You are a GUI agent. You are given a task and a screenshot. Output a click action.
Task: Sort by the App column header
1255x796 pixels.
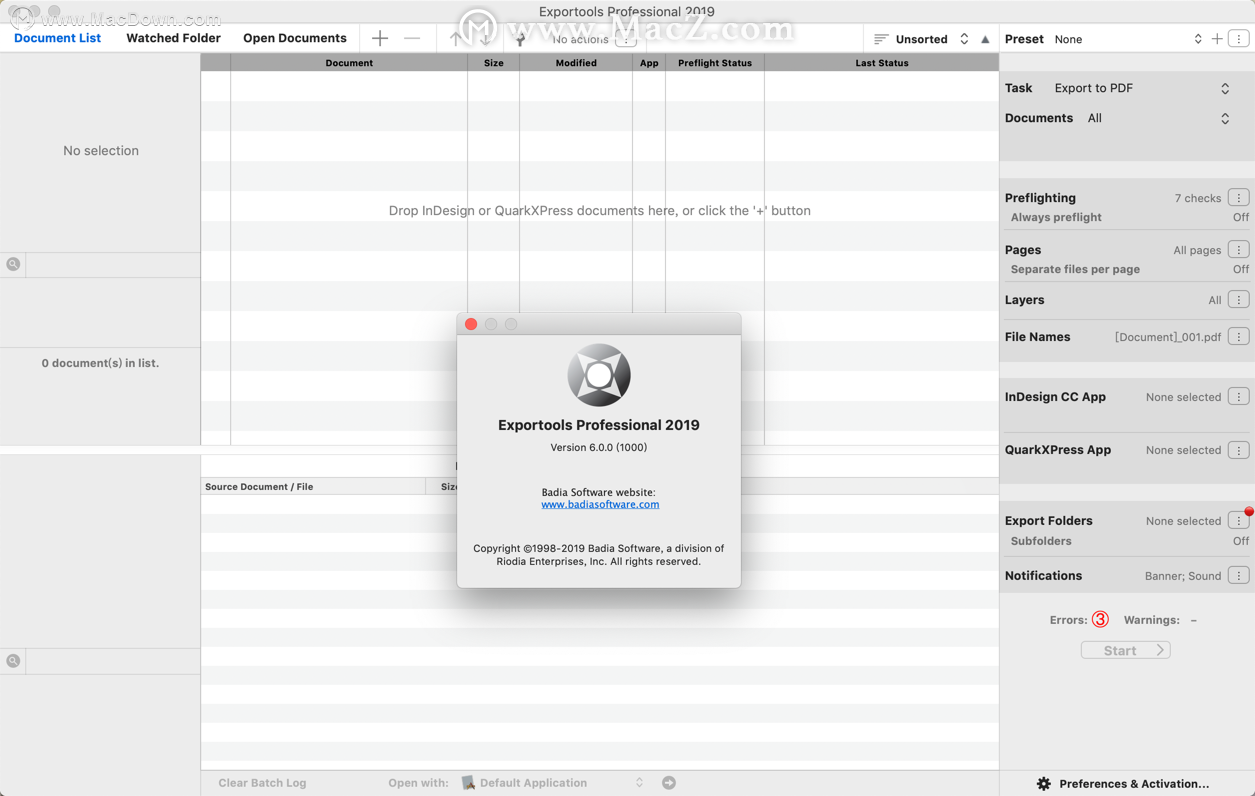[649, 62]
